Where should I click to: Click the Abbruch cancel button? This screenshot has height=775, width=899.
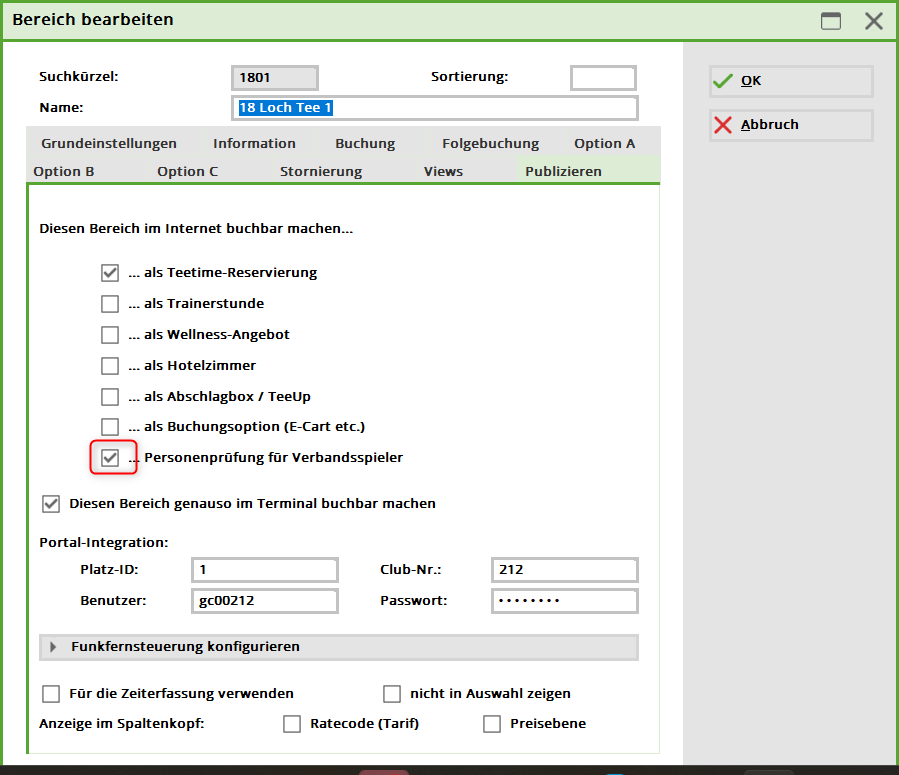pyautogui.click(x=790, y=125)
